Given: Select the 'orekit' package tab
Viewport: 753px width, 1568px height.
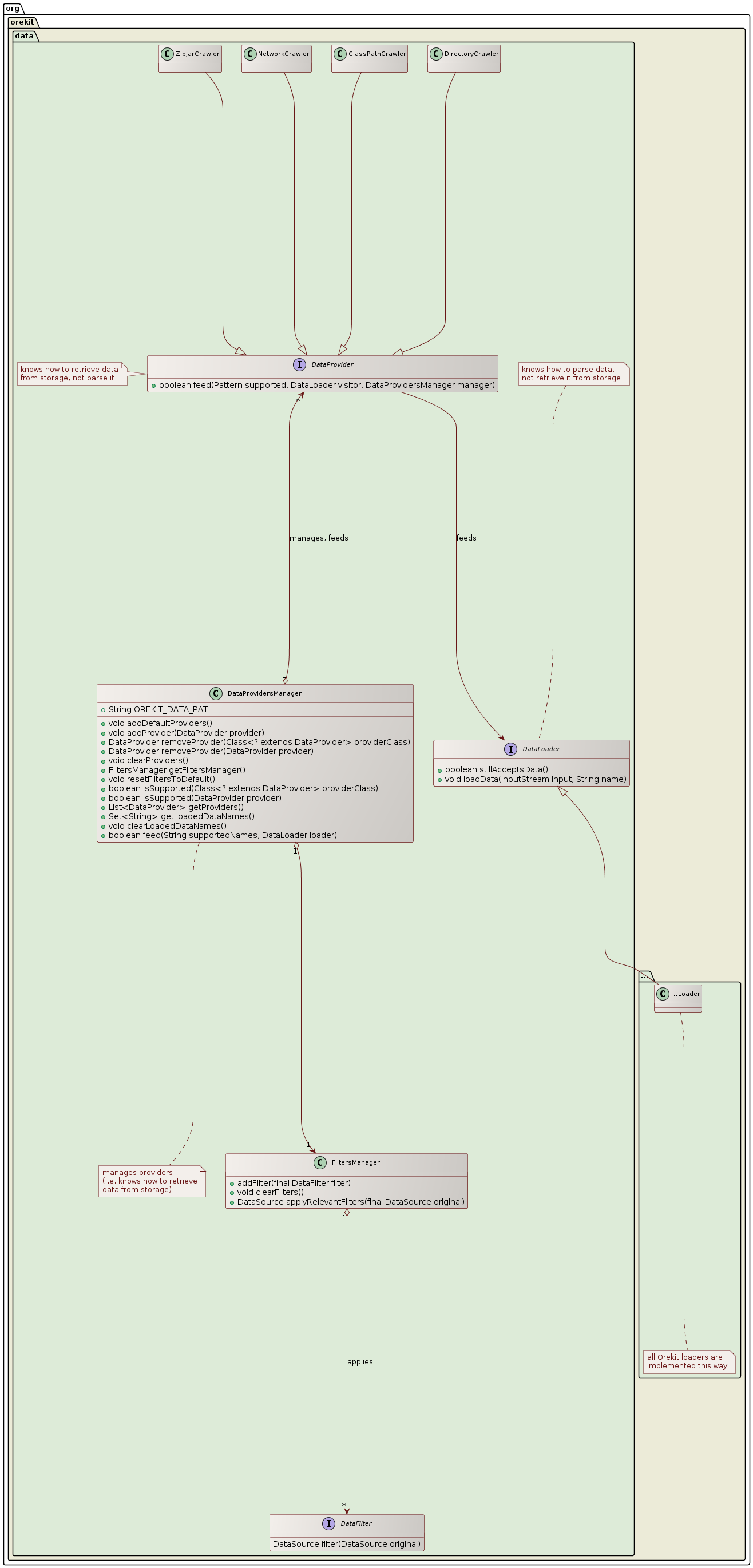Looking at the screenshot, I should click(x=22, y=22).
